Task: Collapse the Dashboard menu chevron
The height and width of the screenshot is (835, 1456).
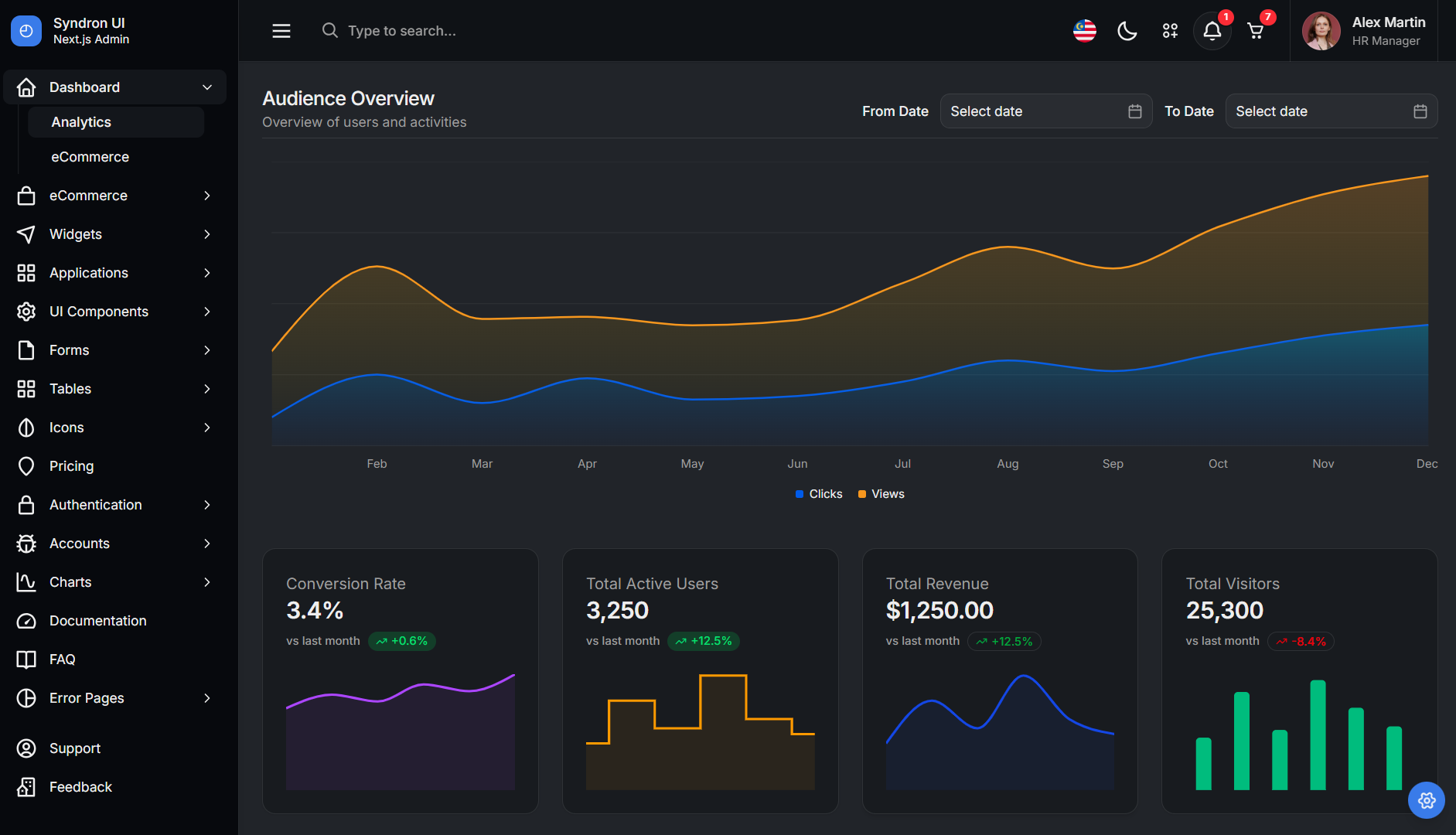Action: click(x=207, y=87)
